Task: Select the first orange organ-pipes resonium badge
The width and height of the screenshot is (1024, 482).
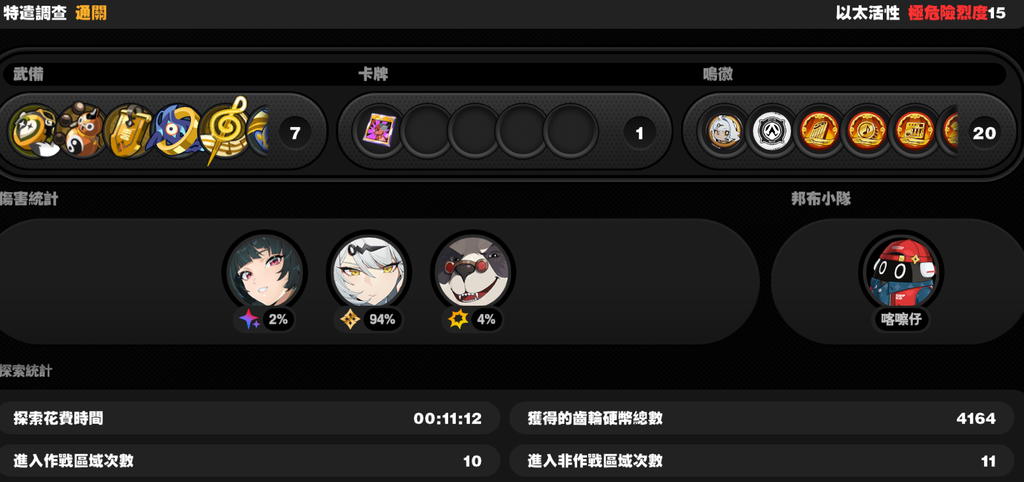Action: [x=818, y=131]
